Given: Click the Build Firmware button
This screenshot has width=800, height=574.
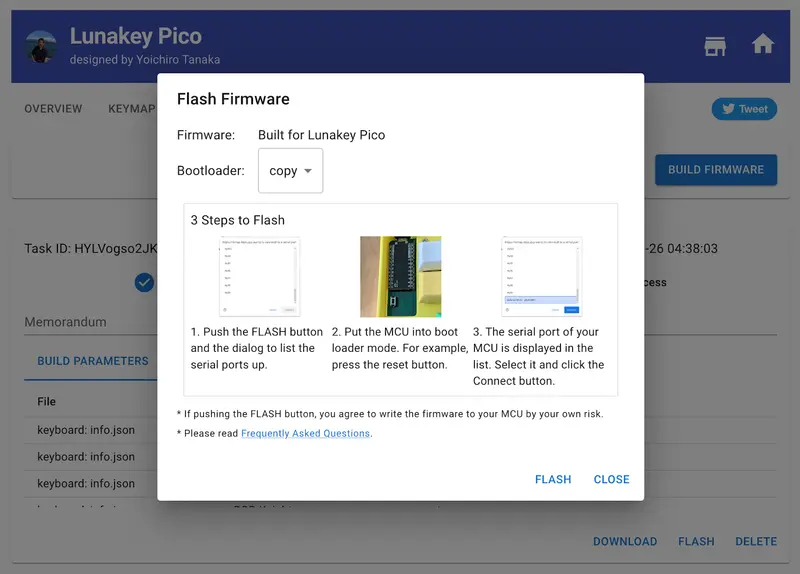Looking at the screenshot, I should 715,170.
